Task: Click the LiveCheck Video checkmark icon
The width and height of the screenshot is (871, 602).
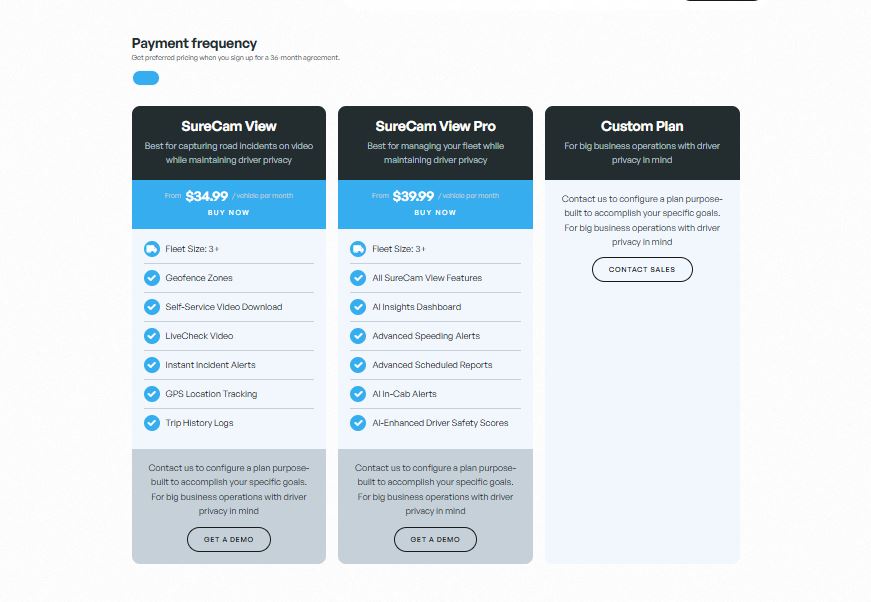Action: 152,336
